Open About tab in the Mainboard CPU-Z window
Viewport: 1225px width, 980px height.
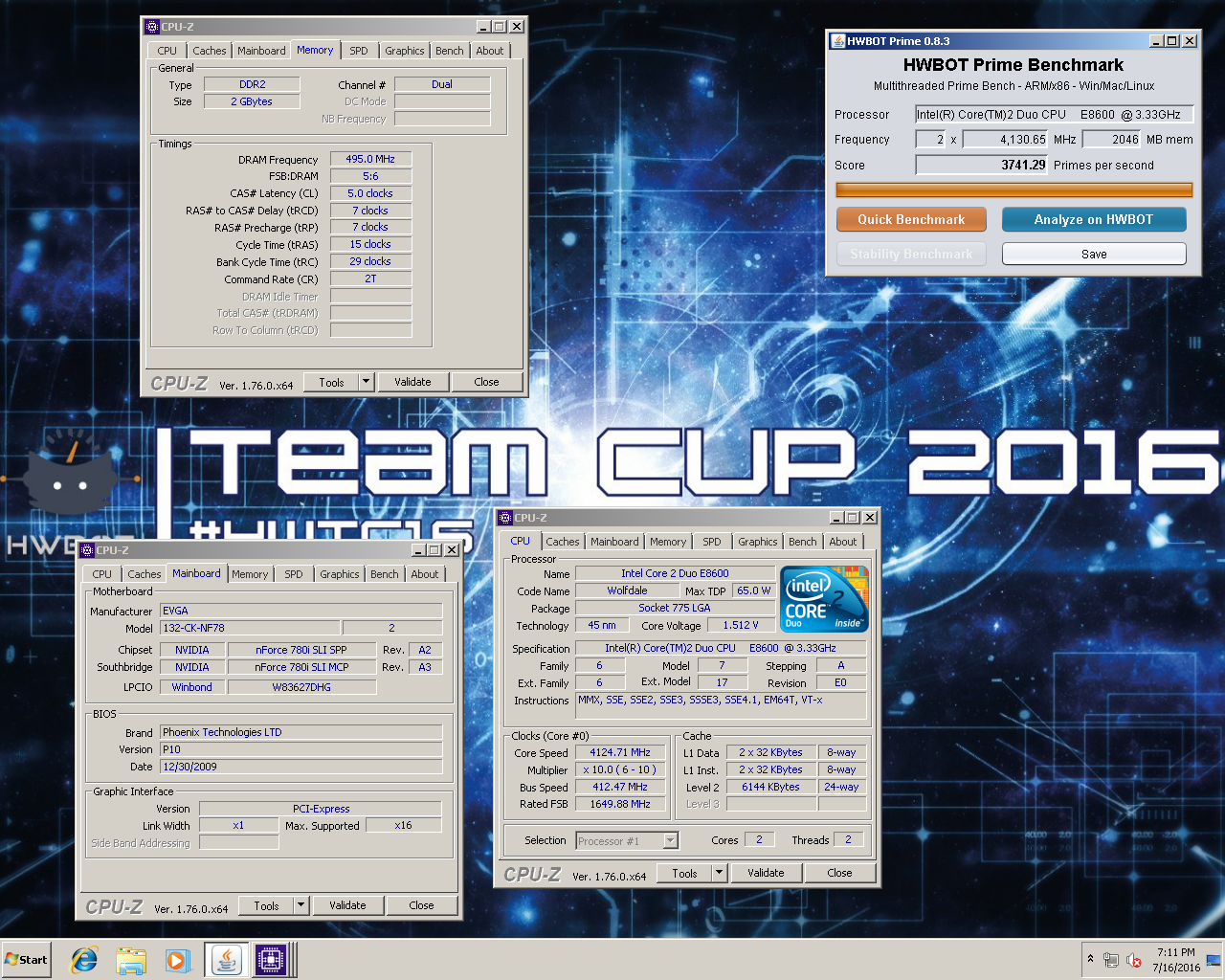425,574
